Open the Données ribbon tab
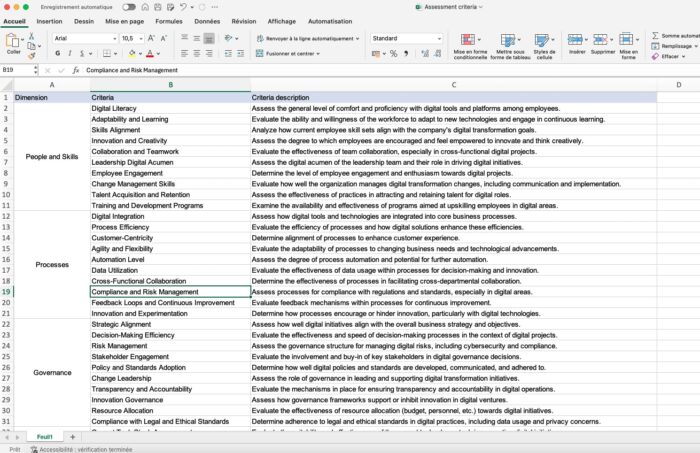This screenshot has height=453, width=700. (x=207, y=21)
